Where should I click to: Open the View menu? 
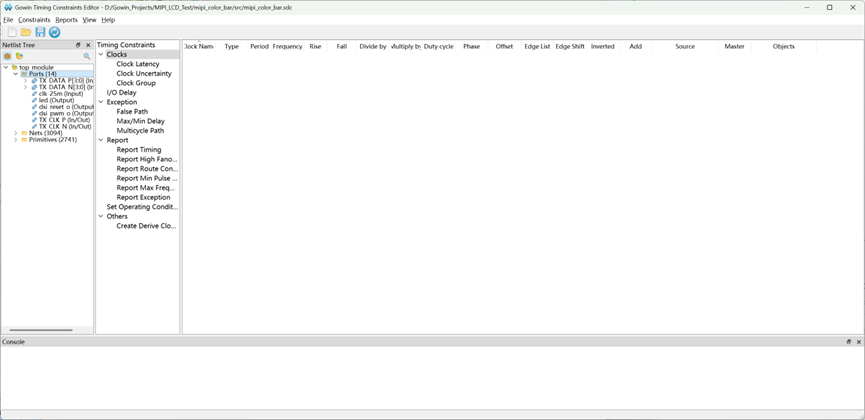click(x=89, y=20)
